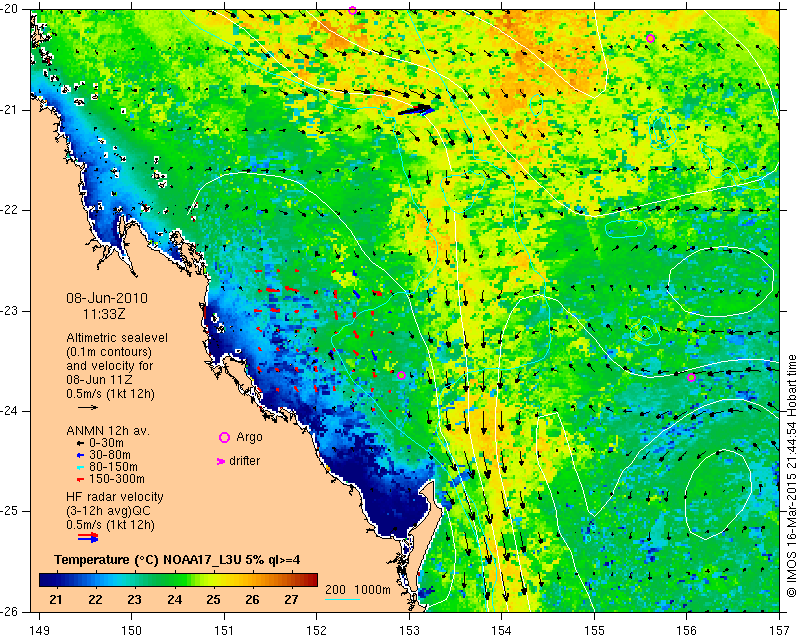Click the '30-80m' depth label
800x640 pixels.
pyautogui.click(x=110, y=455)
